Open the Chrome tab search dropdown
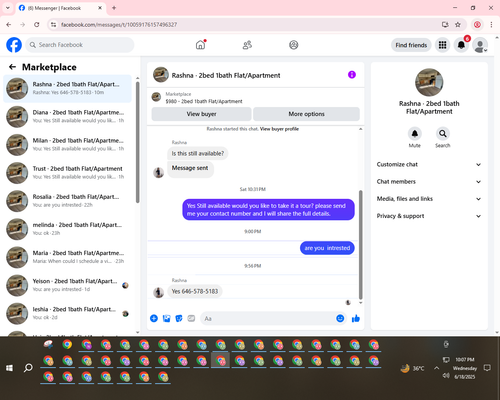Screen dimensions: 500x400 coord(8,8)
